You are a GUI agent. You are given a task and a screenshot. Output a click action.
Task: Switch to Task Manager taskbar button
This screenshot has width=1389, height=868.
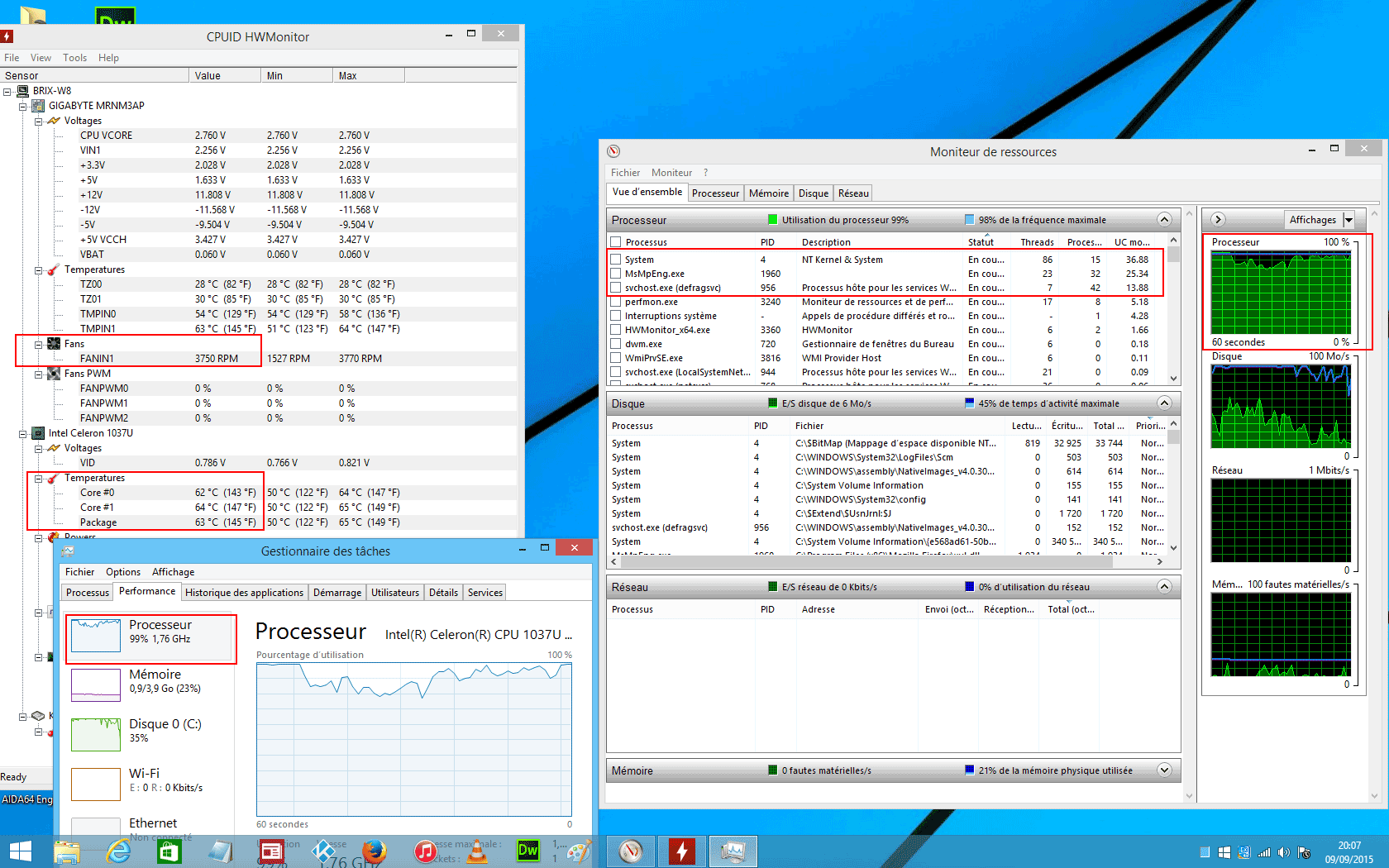click(733, 851)
